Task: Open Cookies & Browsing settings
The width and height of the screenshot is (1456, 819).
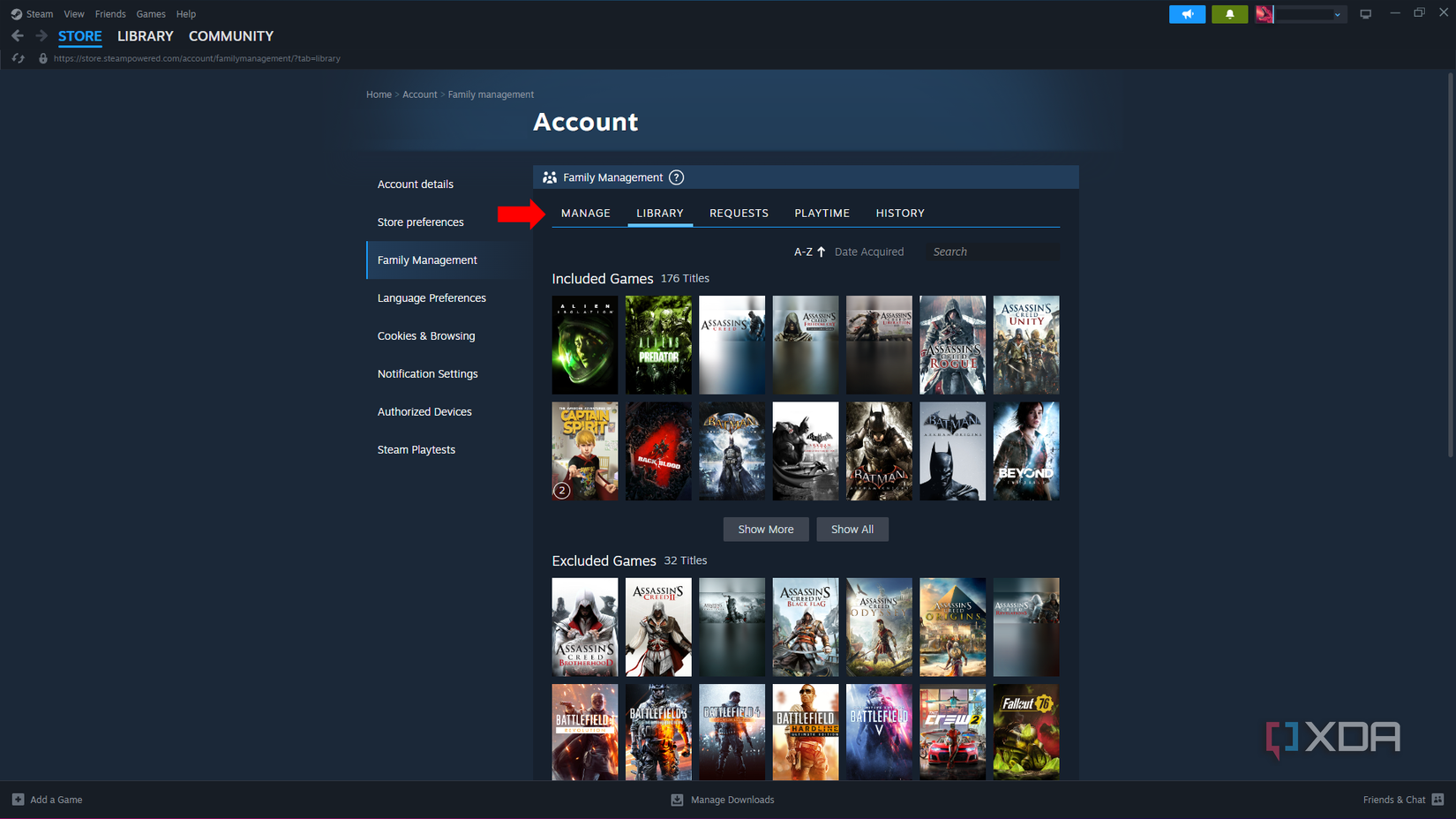Action: (426, 335)
